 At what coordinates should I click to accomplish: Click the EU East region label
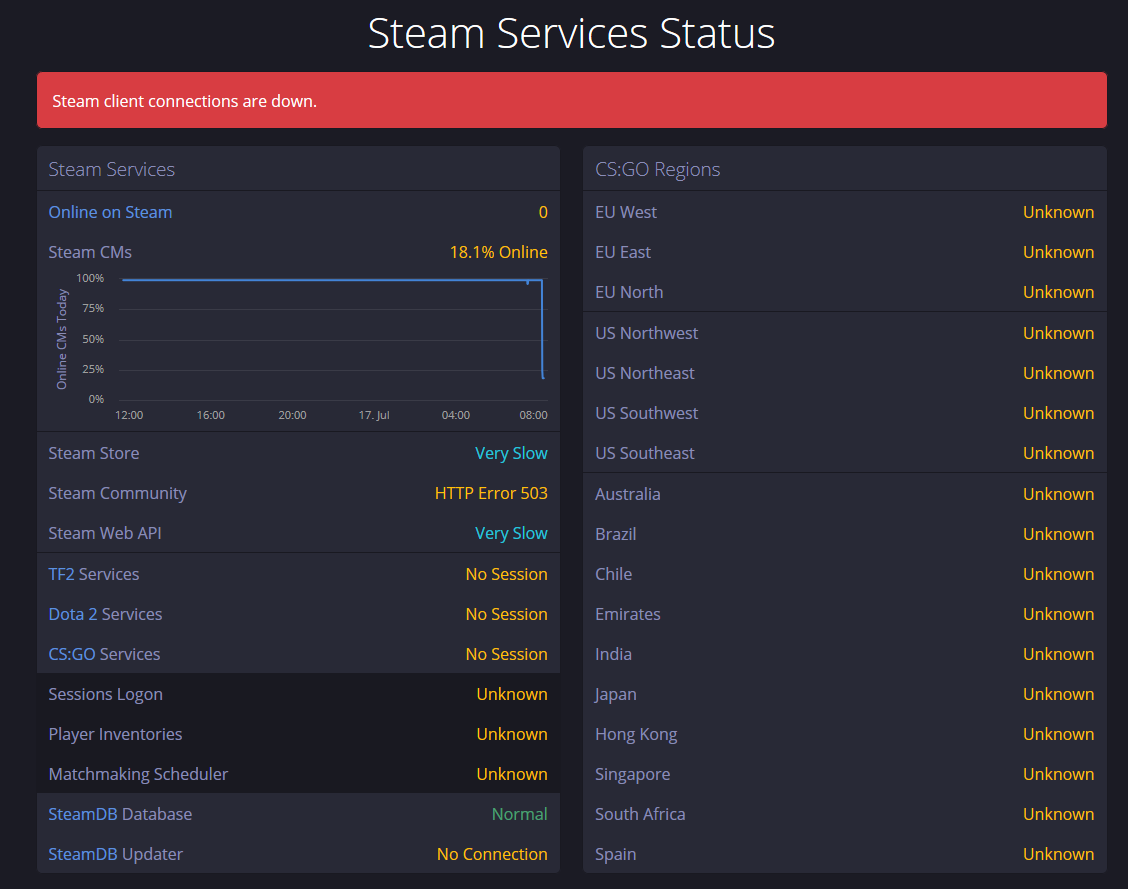(623, 252)
